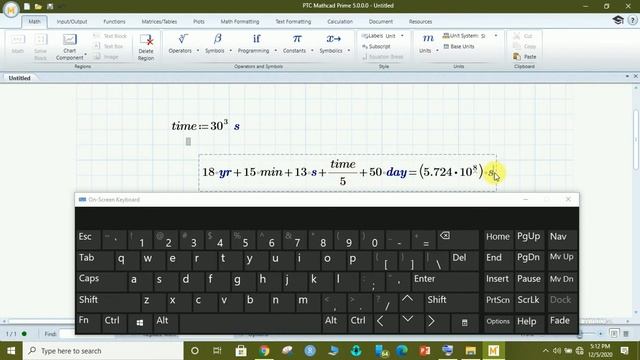The width and height of the screenshot is (640, 360).
Task: Expand the Chart Component dropdown arrow
Action: (86, 54)
